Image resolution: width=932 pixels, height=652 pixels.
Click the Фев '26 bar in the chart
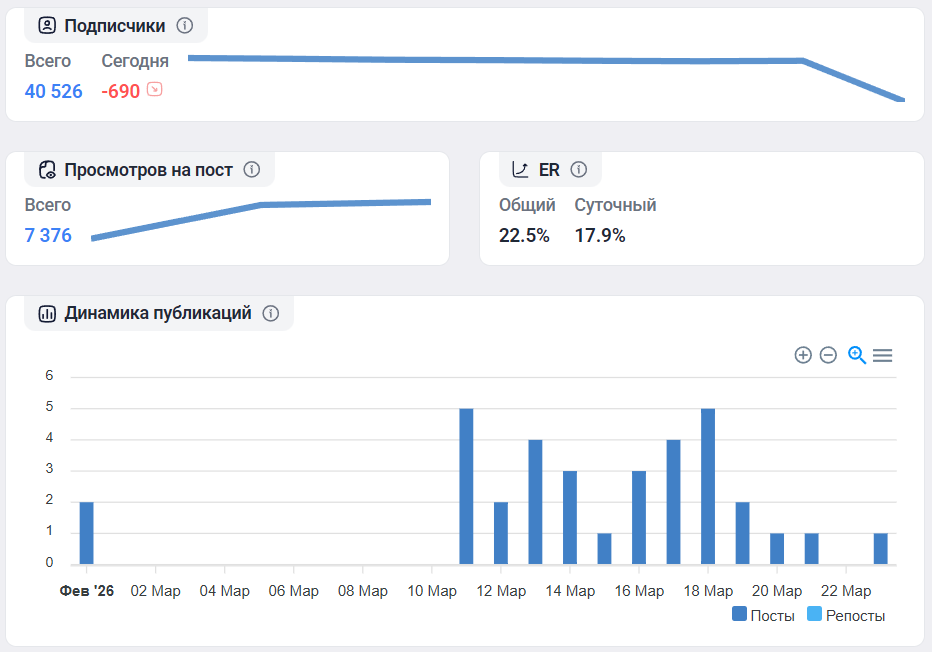(x=86, y=533)
